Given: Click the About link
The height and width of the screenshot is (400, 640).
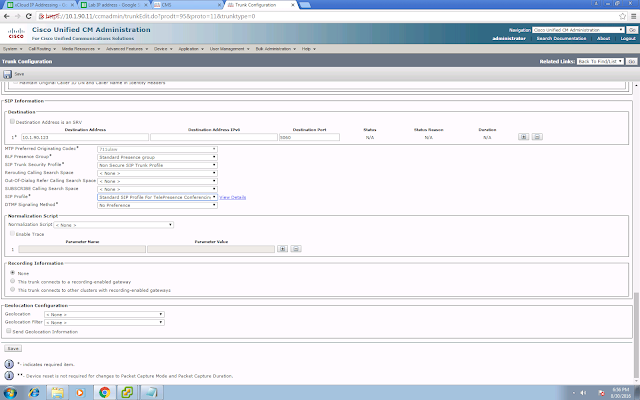Looking at the screenshot, I should (603, 38).
